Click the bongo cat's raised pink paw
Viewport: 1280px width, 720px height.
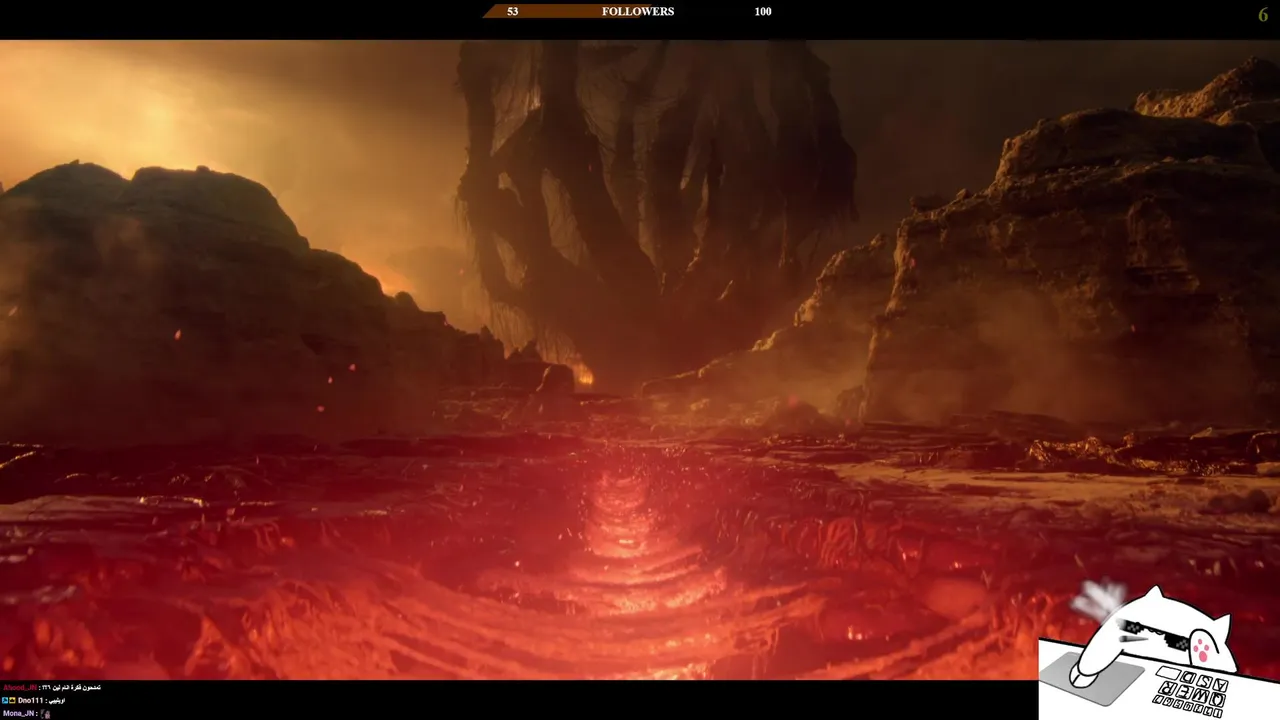click(1202, 648)
